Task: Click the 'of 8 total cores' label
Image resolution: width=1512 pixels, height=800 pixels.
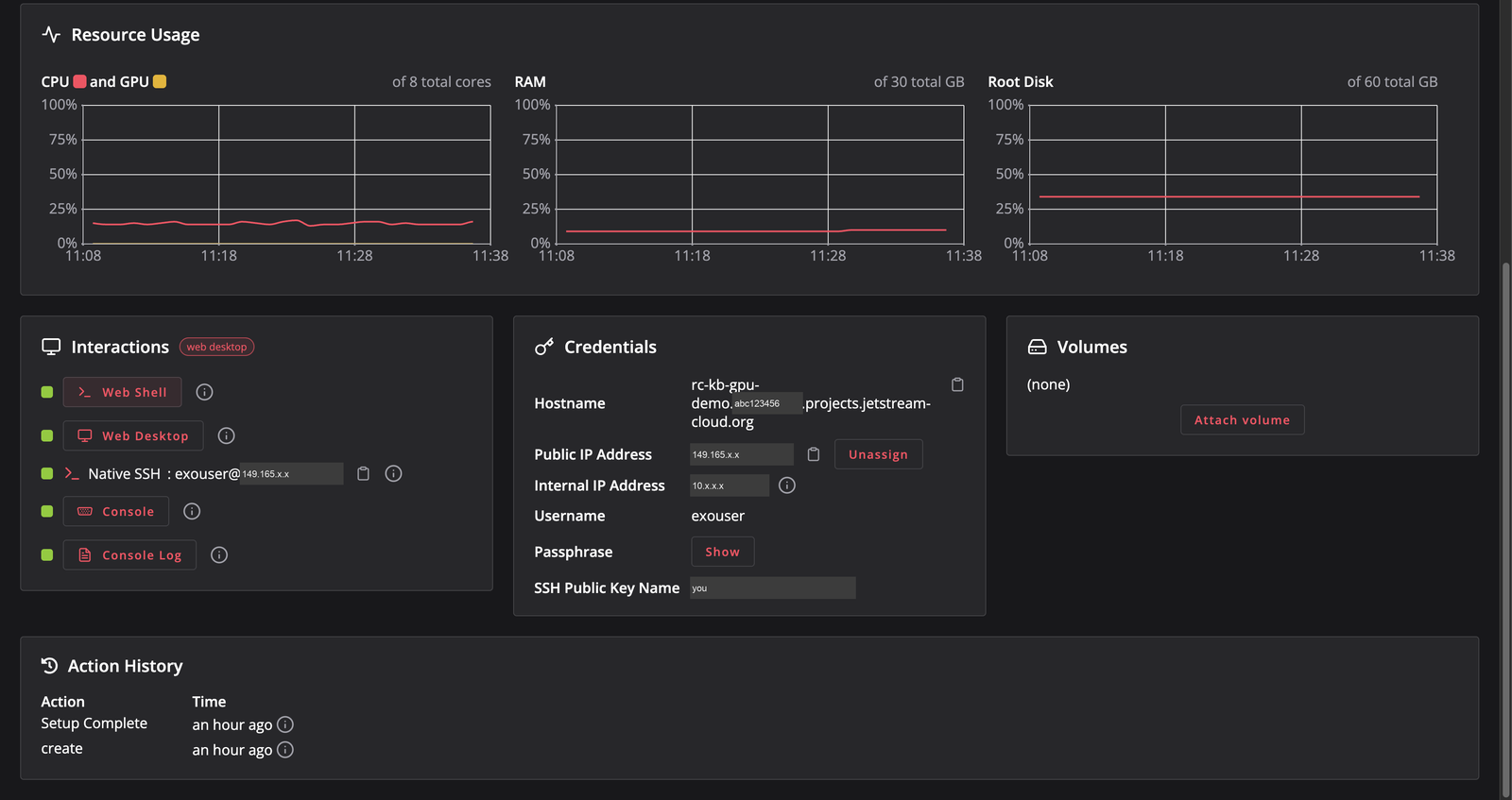Action: [441, 82]
